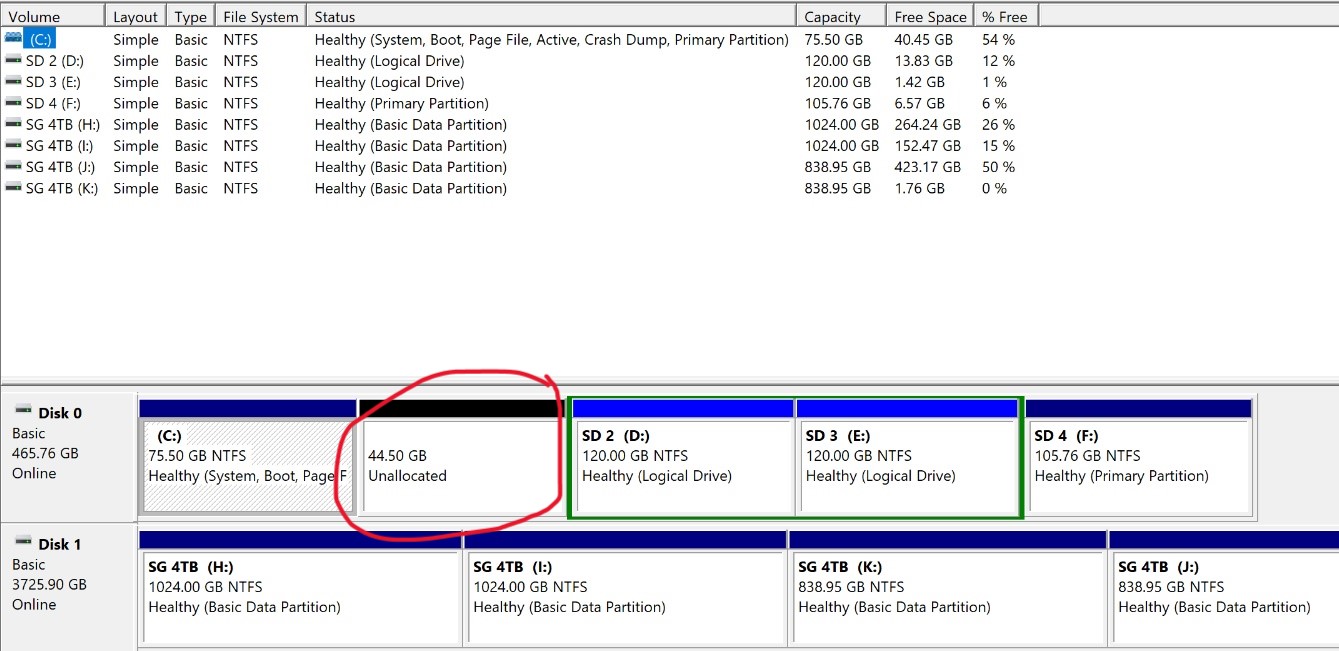Viewport: 1339px width, 651px height.
Task: Sort volumes by the Capacity column header
Action: coord(841,16)
